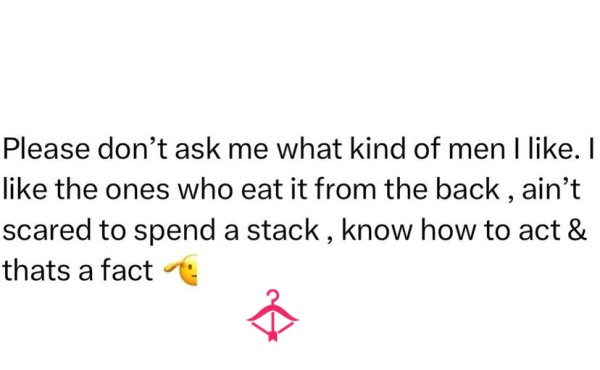Select the word 'Please' in the post
The width and height of the screenshot is (600, 370).
(46, 148)
